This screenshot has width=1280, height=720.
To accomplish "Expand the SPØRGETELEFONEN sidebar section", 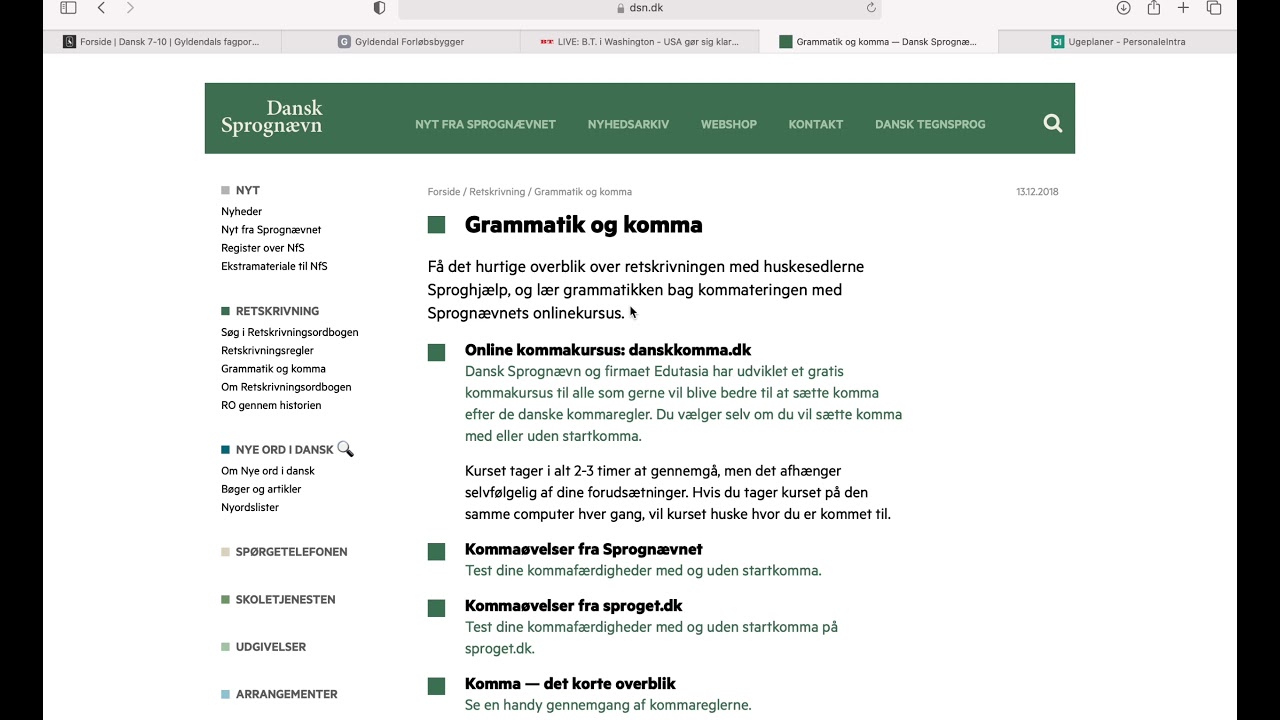I will (x=291, y=552).
